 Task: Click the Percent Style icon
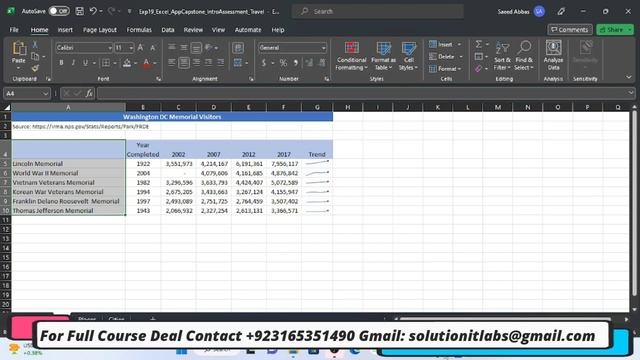click(x=283, y=63)
